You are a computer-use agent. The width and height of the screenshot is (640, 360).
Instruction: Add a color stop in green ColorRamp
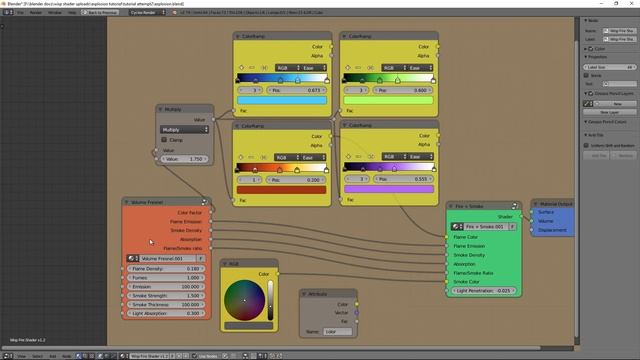[x=348, y=67]
